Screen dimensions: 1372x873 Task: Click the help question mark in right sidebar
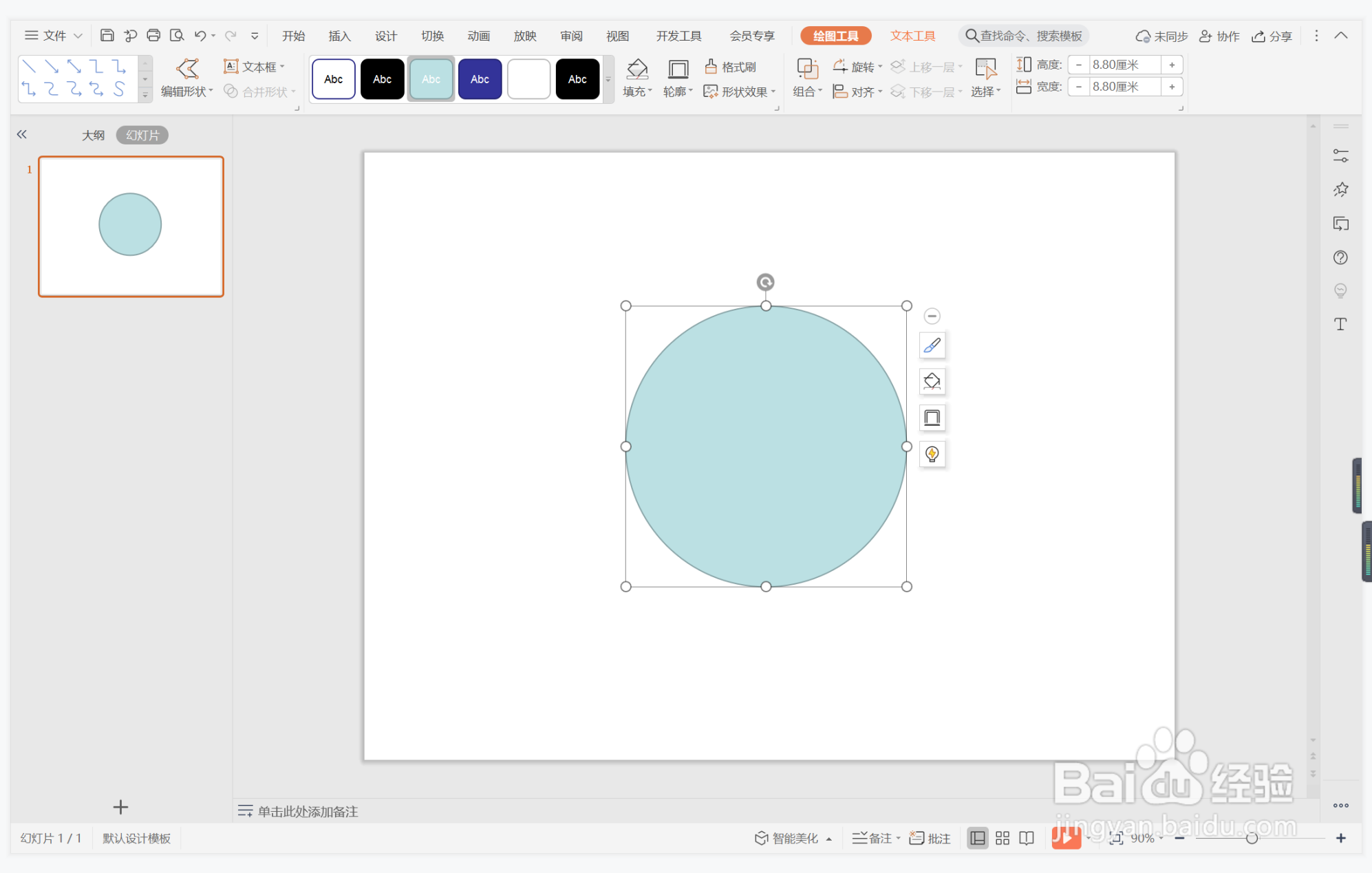[1340, 257]
